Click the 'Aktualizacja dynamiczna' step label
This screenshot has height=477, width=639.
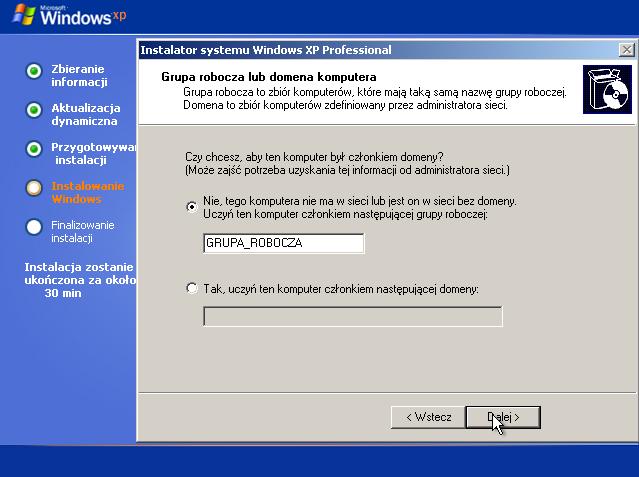[86, 115]
